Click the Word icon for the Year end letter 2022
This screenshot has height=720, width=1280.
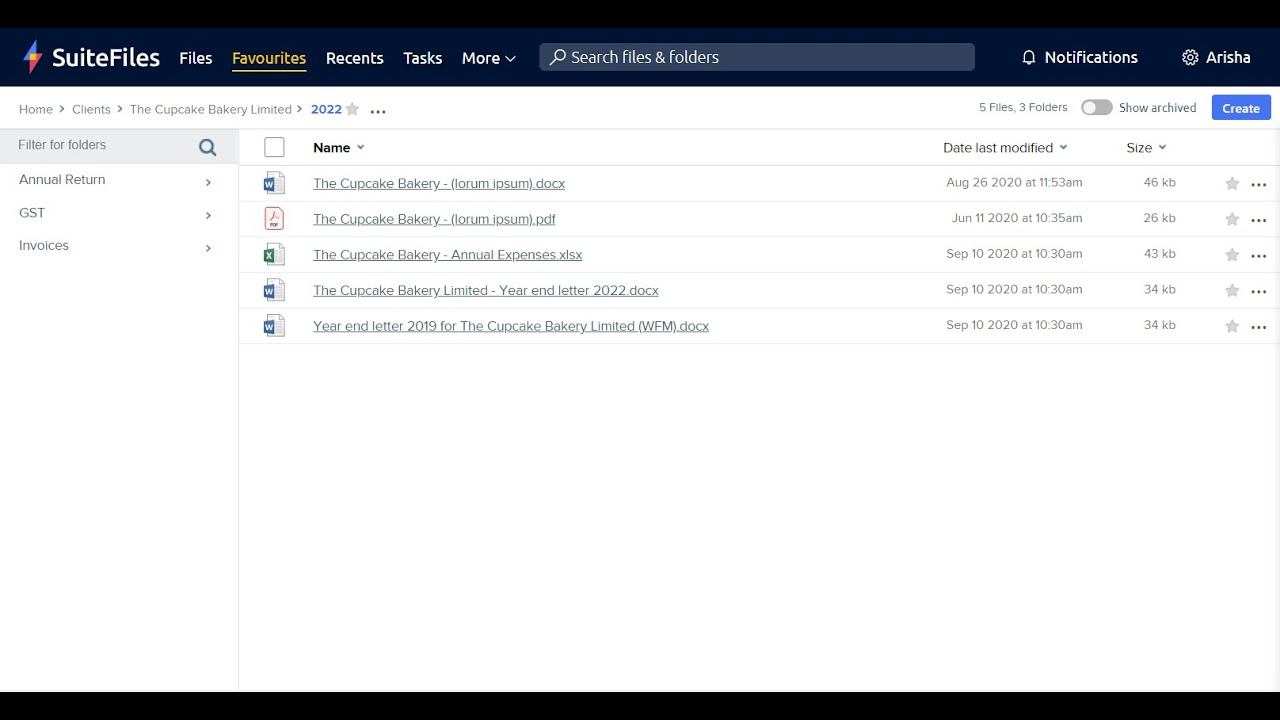(273, 289)
